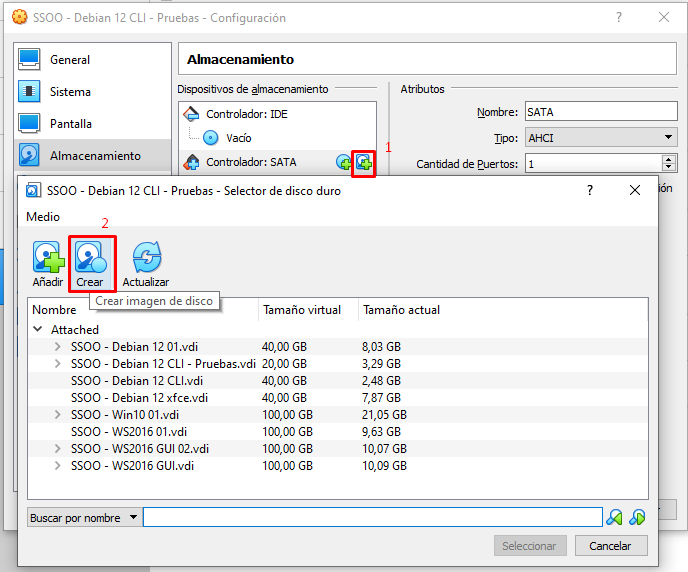Click the search previous match icon
This screenshot has height=572, width=688.
pos(615,517)
